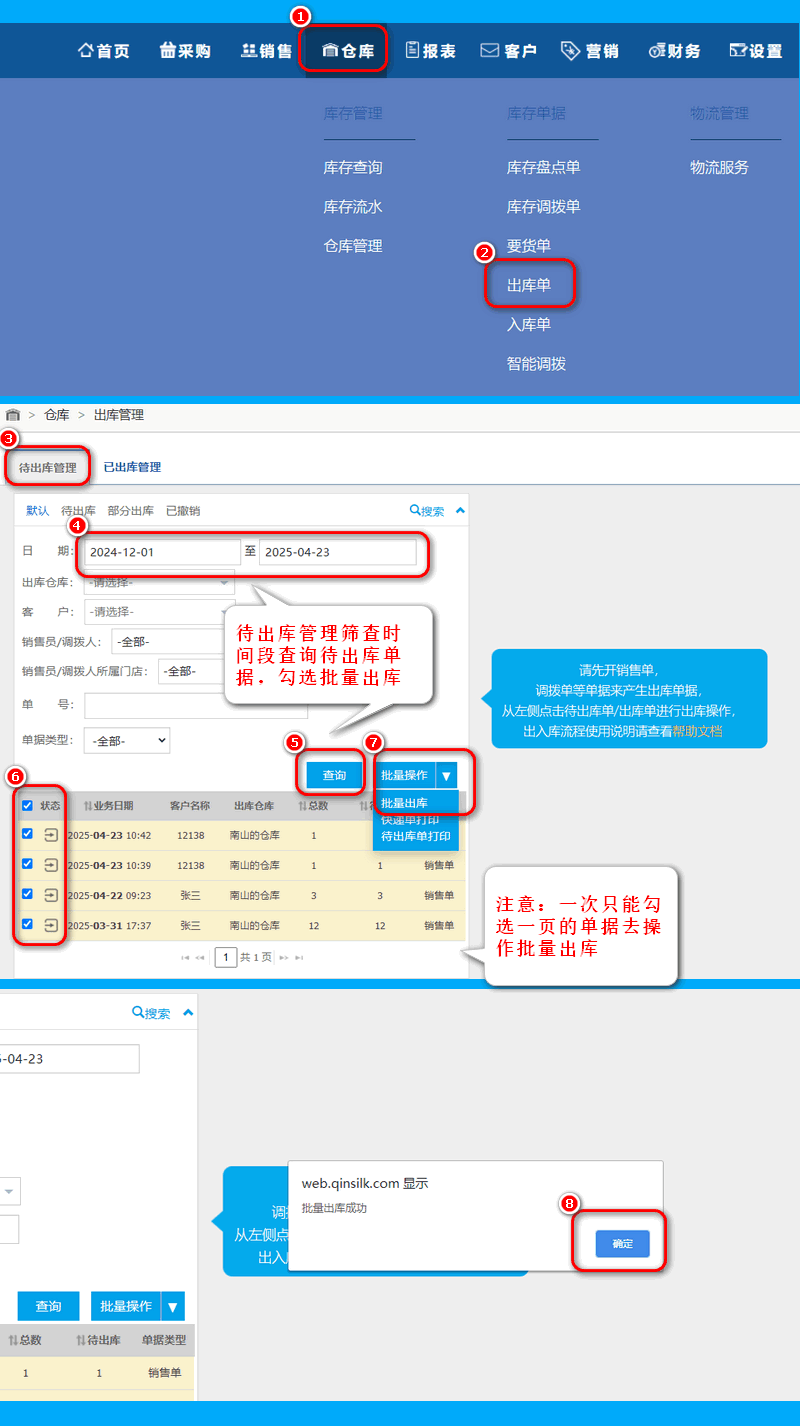Uncheck the 2025-03-31 17:37 order row
Viewport: 800px width, 1426px height.
pos(27,924)
